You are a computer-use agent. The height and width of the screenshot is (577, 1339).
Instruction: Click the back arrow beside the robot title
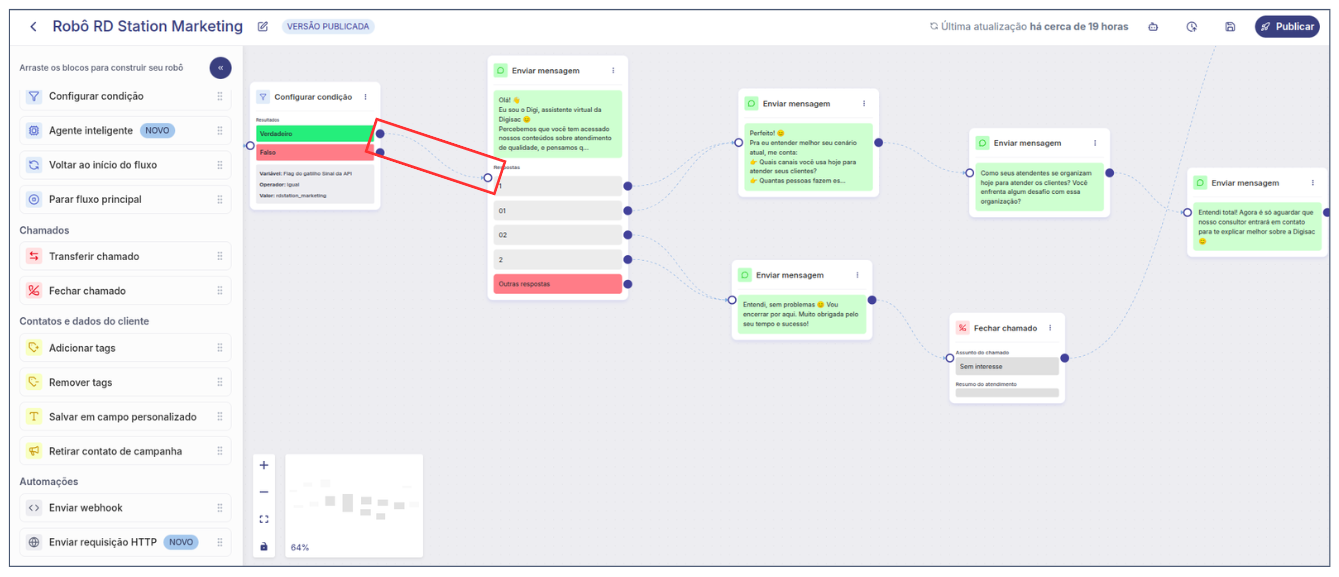click(33, 27)
